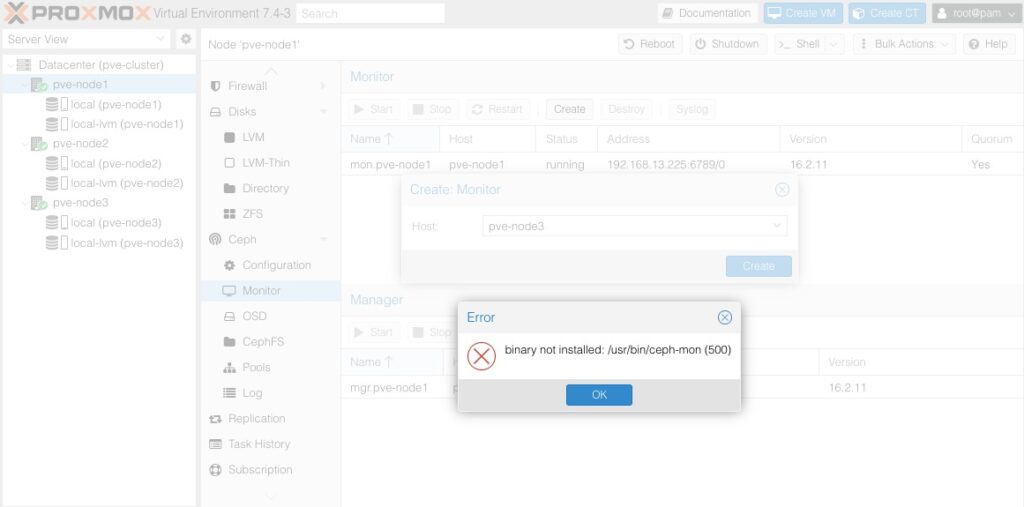The width and height of the screenshot is (1024, 507).
Task: Open Directory page
Action: pyautogui.click(x=265, y=188)
